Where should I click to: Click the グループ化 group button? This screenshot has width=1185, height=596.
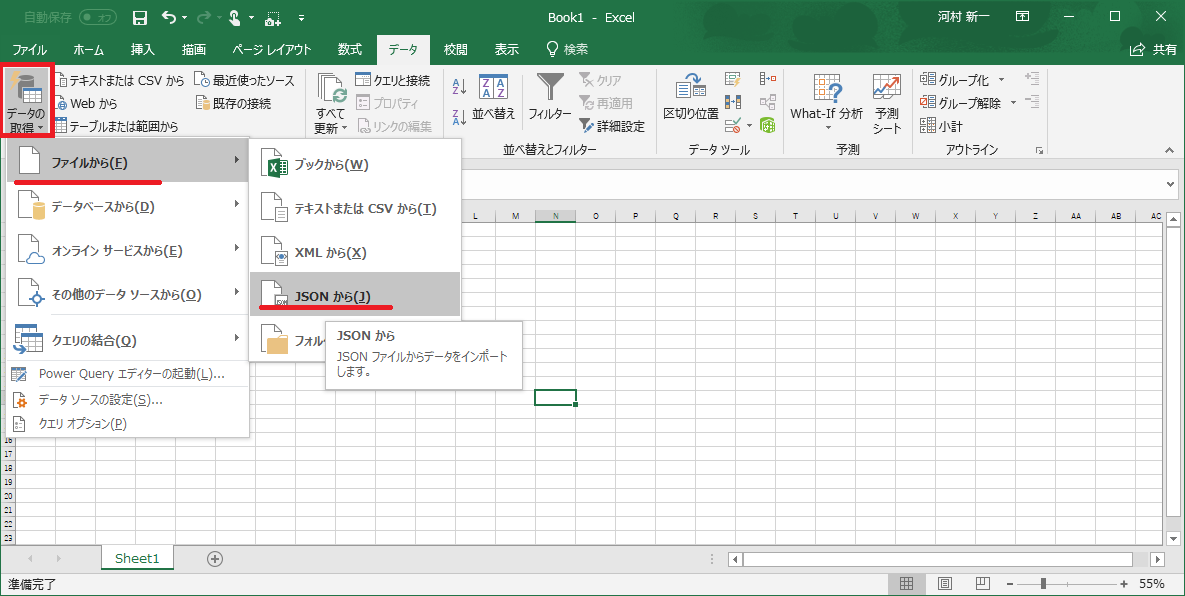pyautogui.click(x=954, y=80)
